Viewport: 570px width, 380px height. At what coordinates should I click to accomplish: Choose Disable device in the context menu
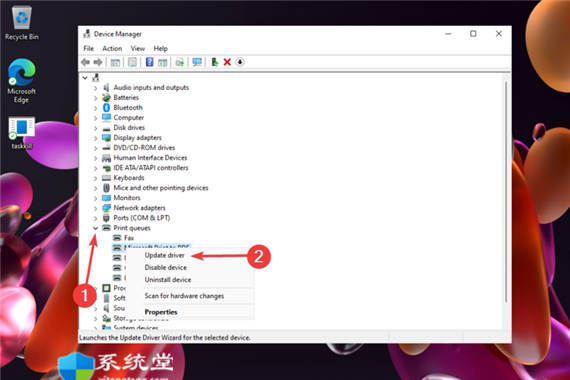click(165, 268)
